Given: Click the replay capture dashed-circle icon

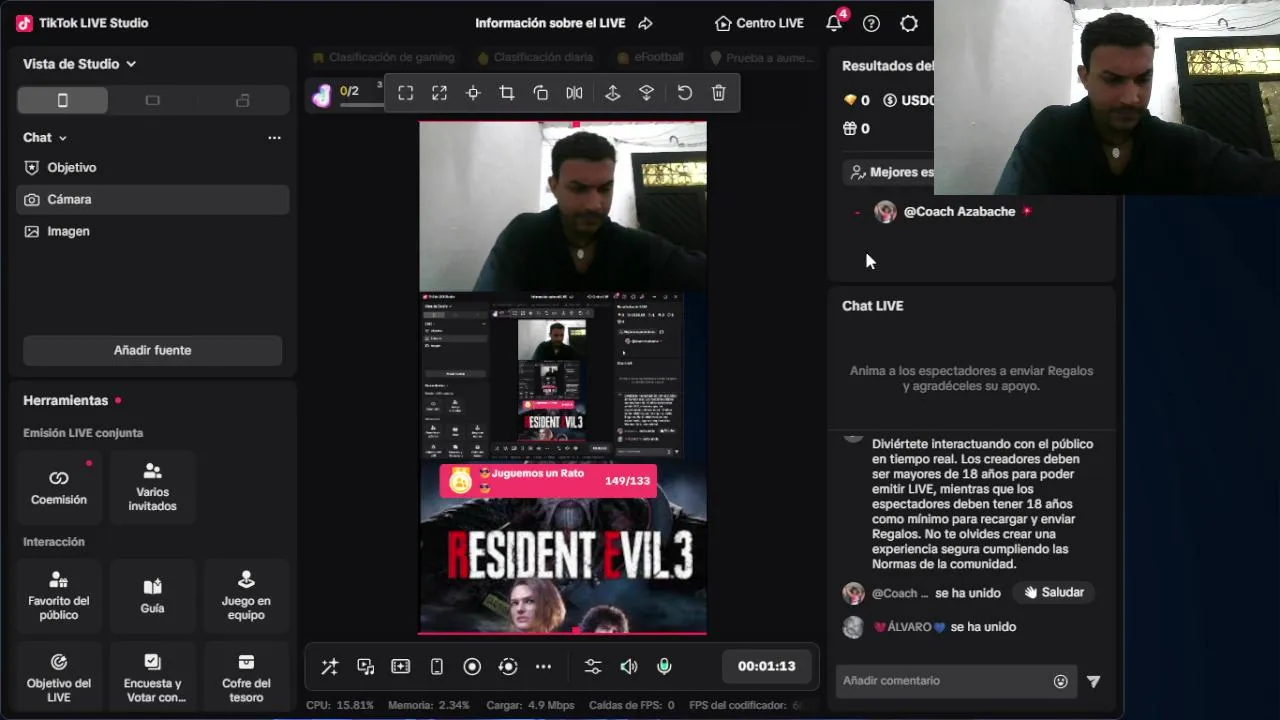Looking at the screenshot, I should tap(508, 667).
